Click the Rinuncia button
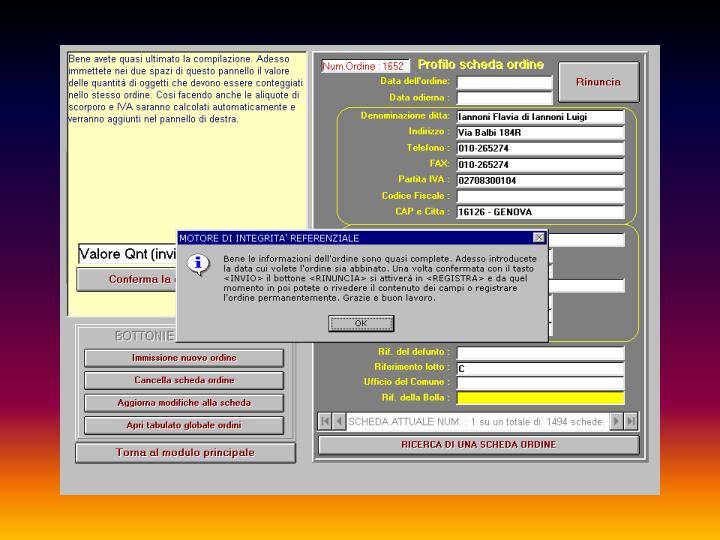Image resolution: width=720 pixels, height=540 pixels. pos(597,82)
